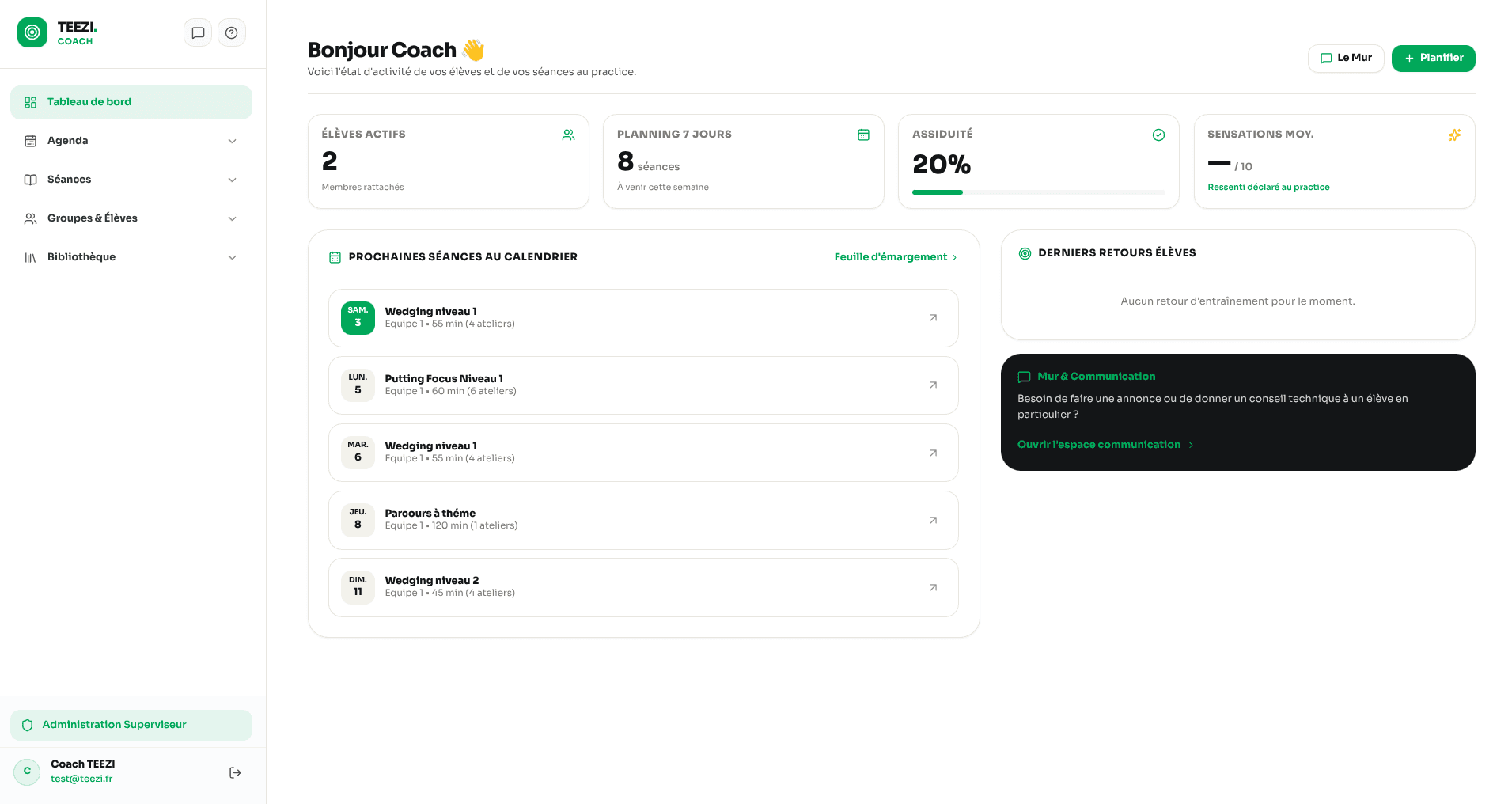Open Wedging niveau 1 Saturday session arrow
The width and height of the screenshot is (1512, 804).
click(x=933, y=318)
